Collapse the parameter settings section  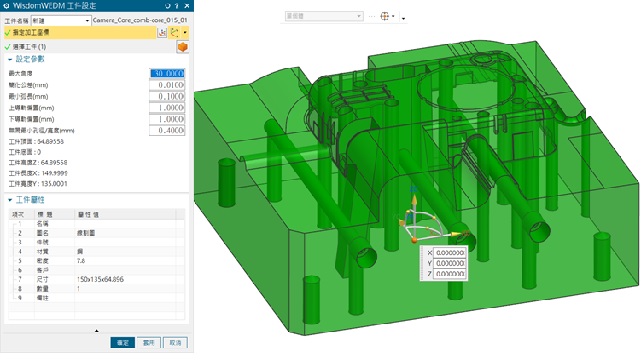(10, 60)
